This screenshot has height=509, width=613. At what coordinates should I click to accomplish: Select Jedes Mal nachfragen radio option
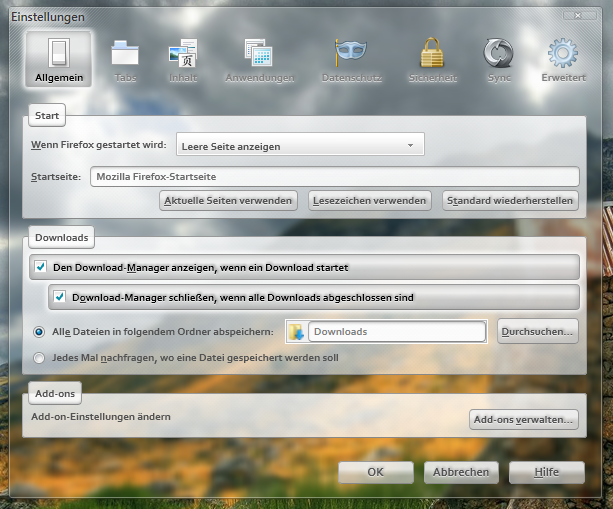(40, 357)
